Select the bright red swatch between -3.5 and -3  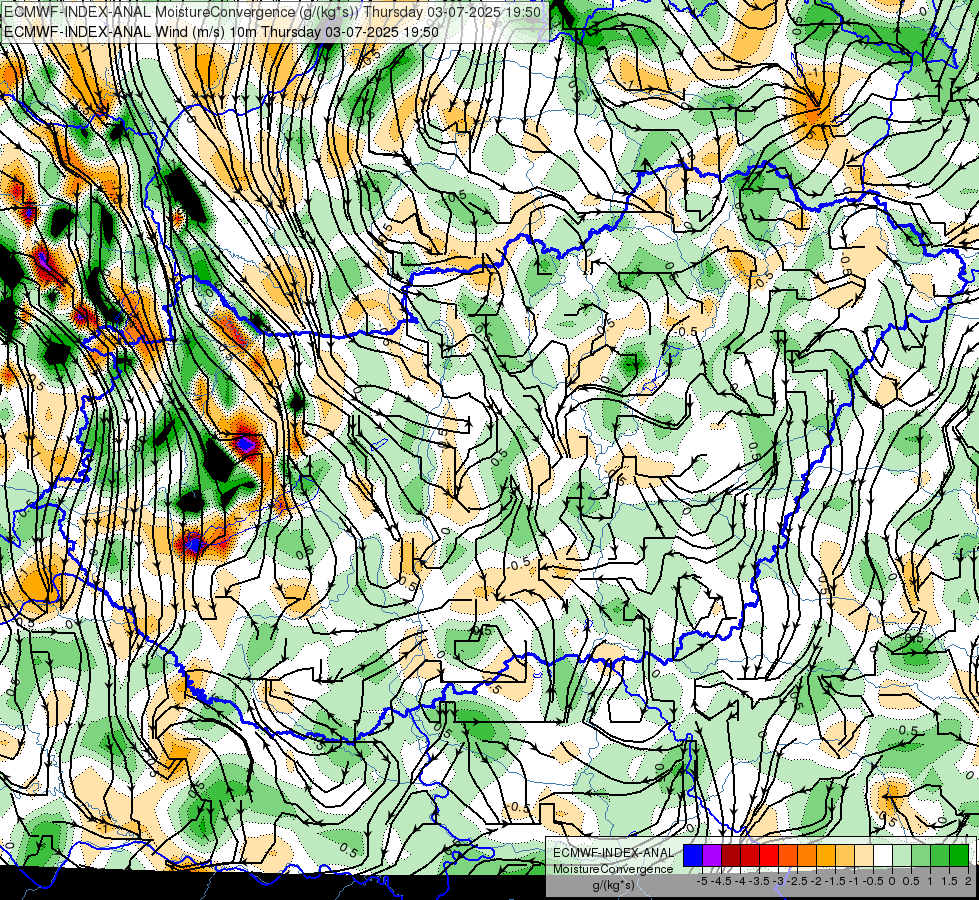coord(769,856)
